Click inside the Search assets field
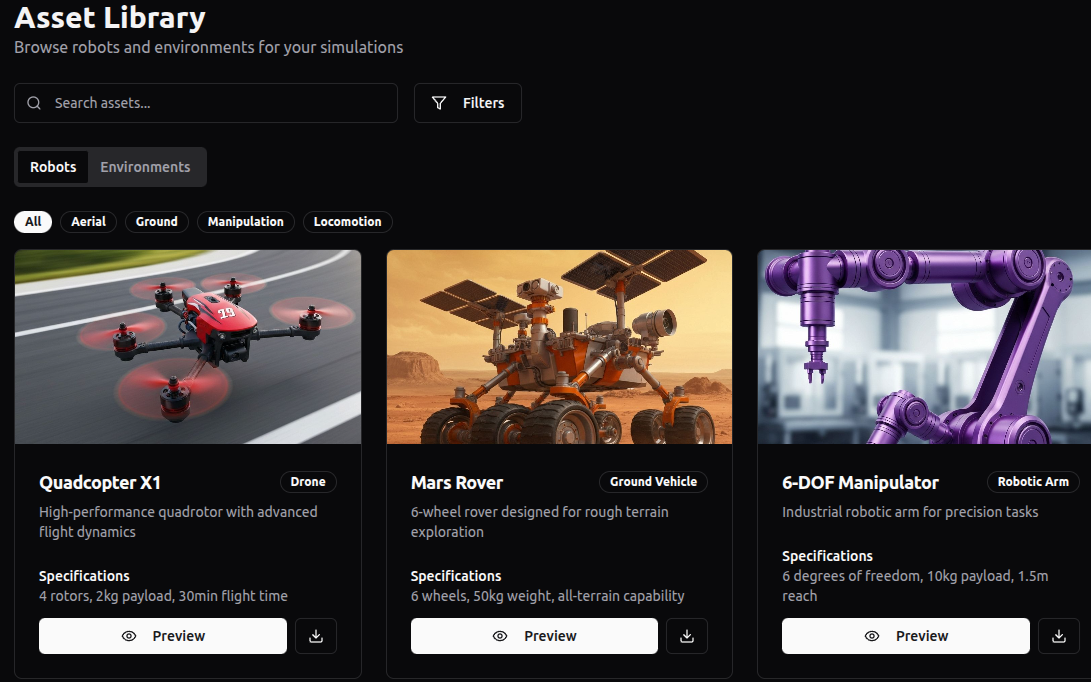The height and width of the screenshot is (682, 1091). point(205,103)
